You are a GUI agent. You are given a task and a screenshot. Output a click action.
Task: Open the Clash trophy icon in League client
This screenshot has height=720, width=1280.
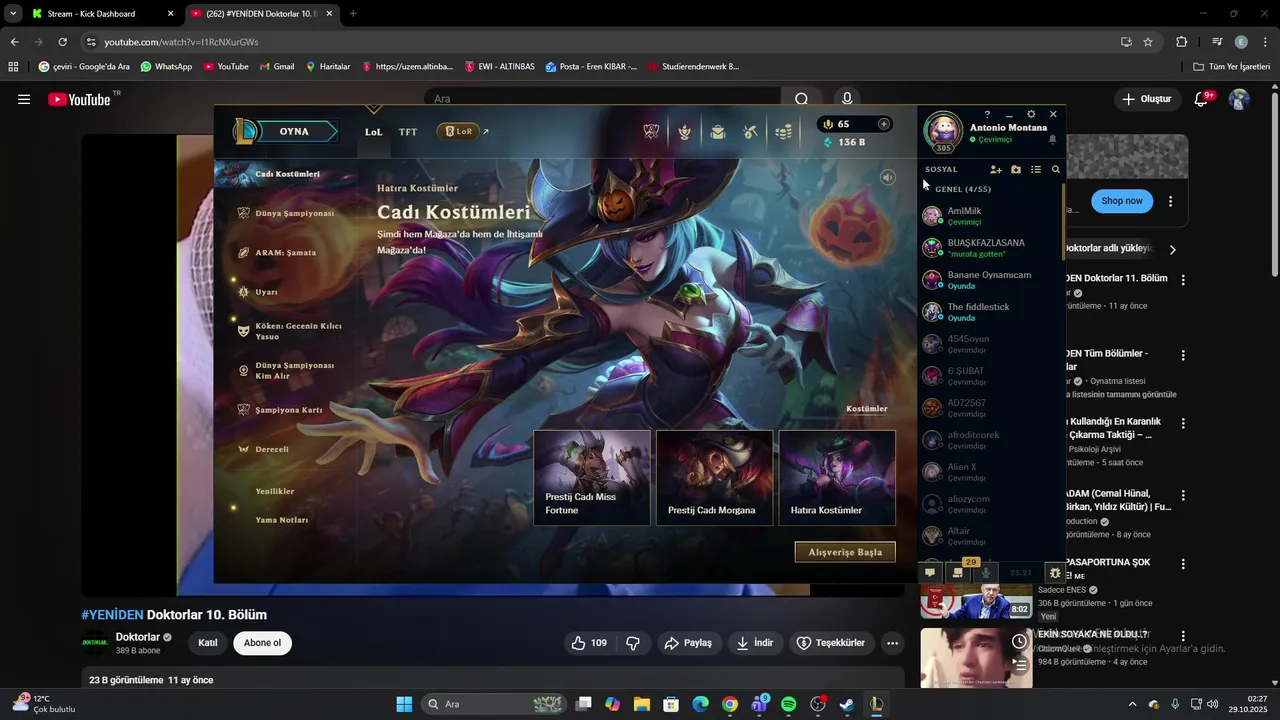tap(651, 132)
